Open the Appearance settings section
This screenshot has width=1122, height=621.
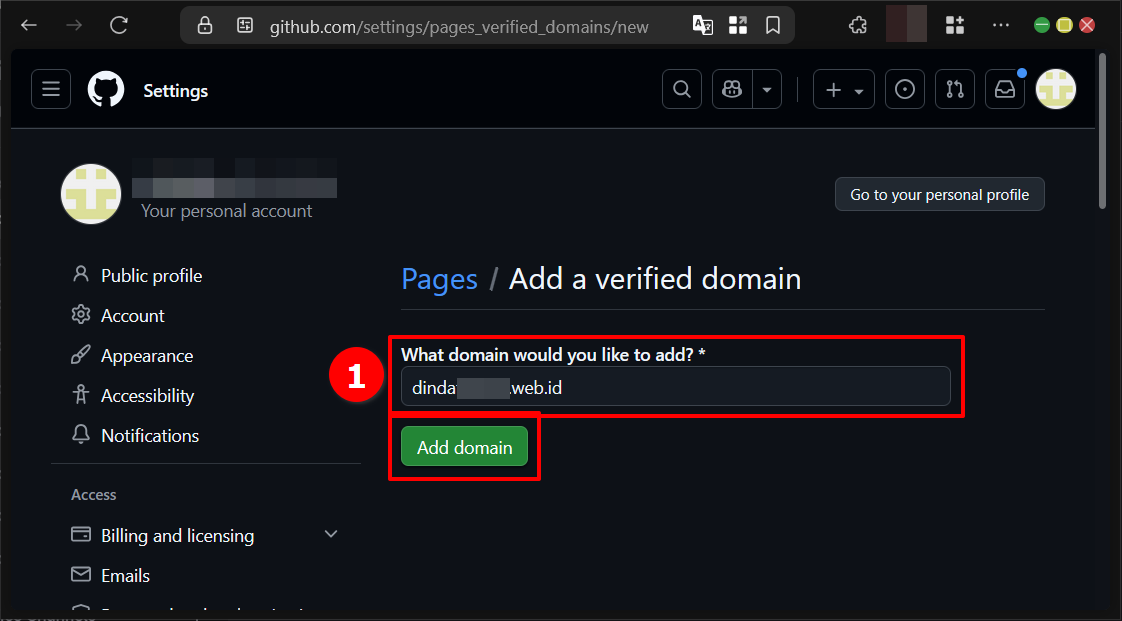click(147, 355)
